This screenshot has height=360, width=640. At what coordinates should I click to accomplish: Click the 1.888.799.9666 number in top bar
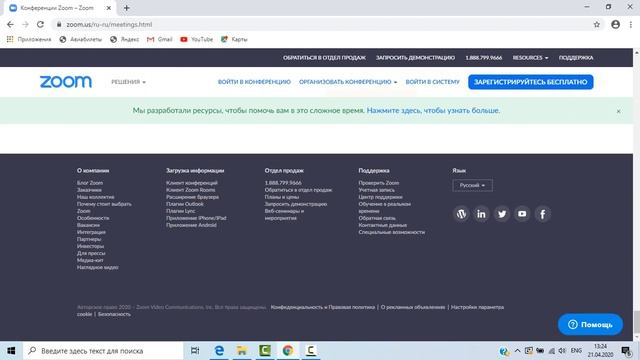[484, 58]
